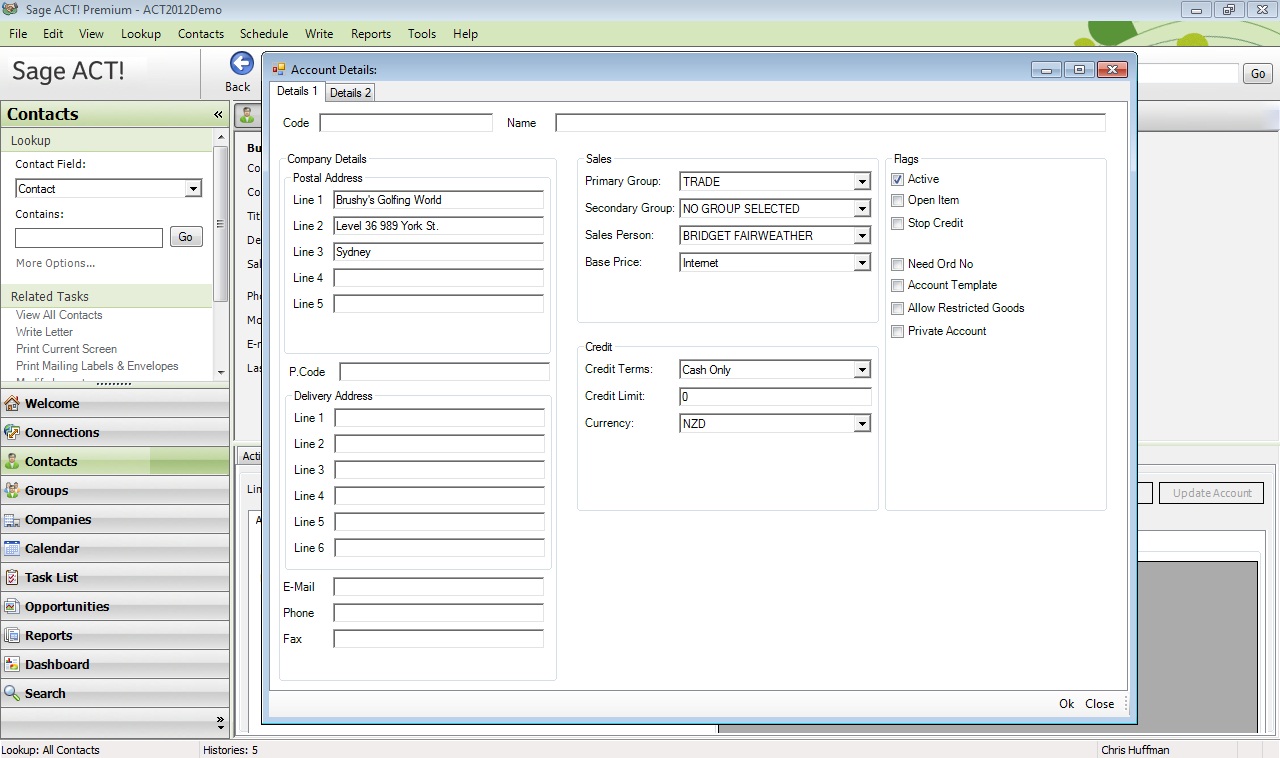This screenshot has width=1280, height=758.
Task: Collapse the Contacts panel with double chevron
Action: [x=218, y=115]
